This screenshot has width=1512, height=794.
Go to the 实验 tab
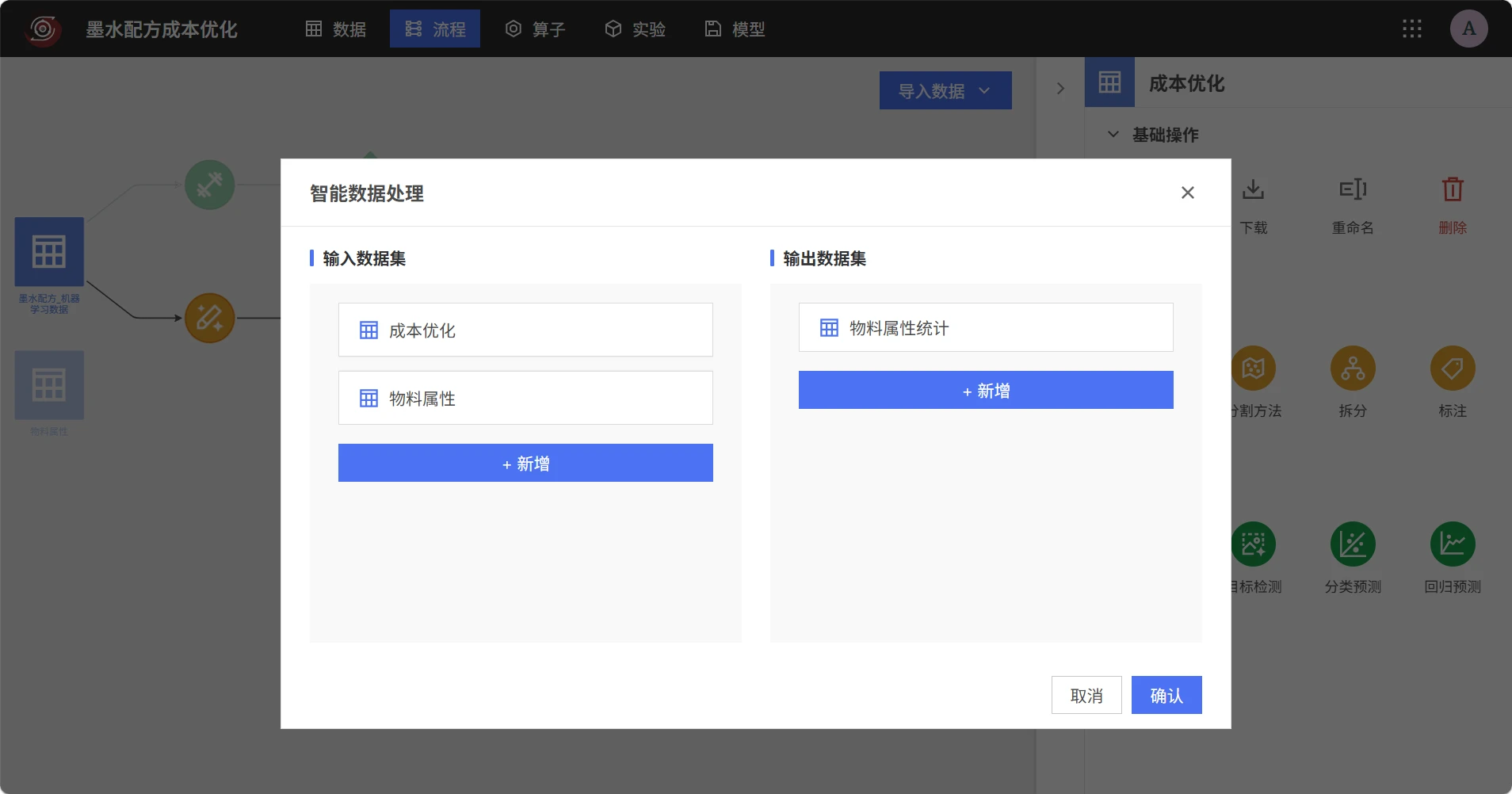tap(636, 29)
